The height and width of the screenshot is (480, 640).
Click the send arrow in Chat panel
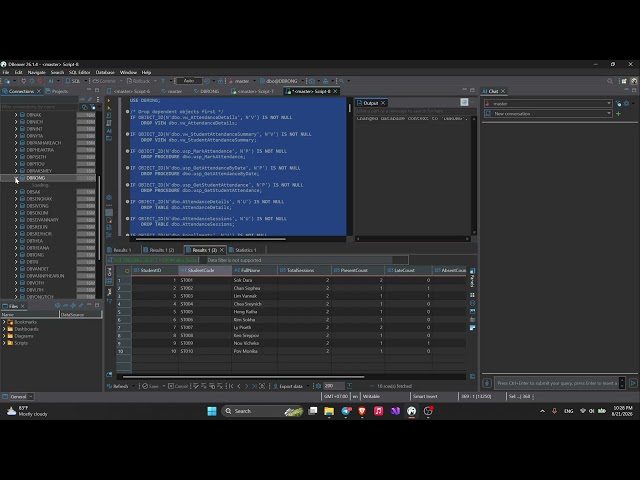pos(633,383)
